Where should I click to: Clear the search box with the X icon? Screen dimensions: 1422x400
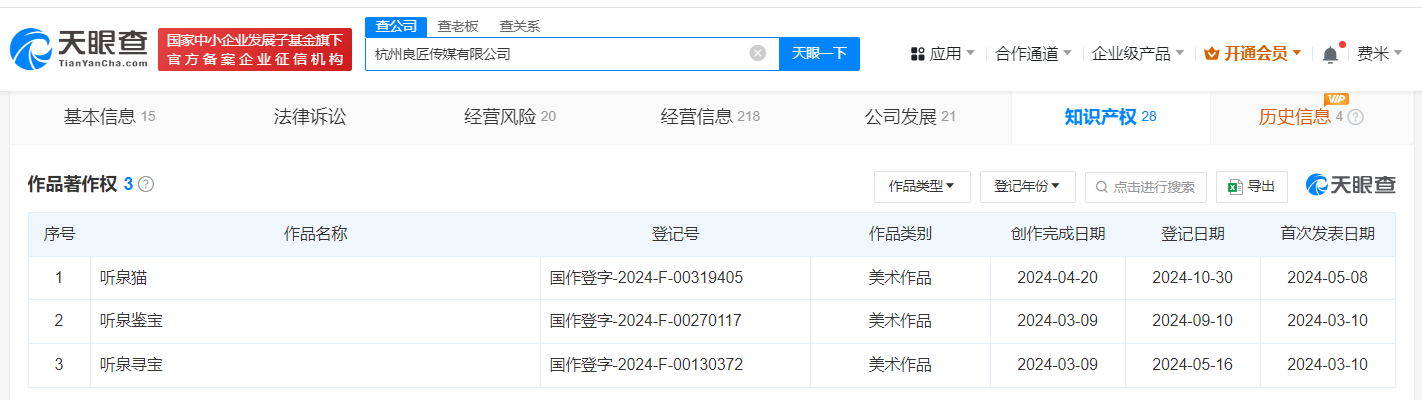point(758,53)
